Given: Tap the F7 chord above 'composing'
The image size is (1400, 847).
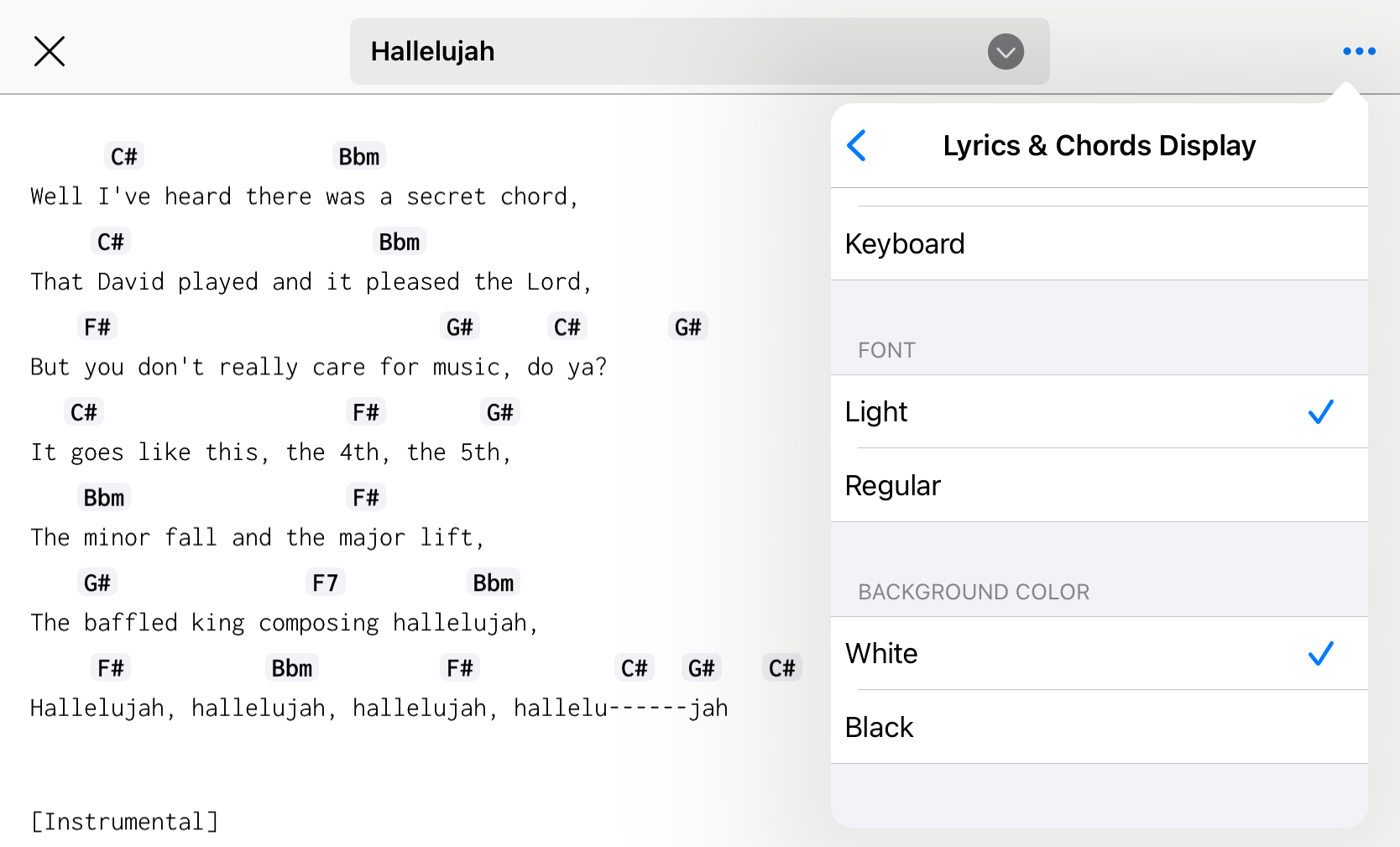Looking at the screenshot, I should (326, 583).
